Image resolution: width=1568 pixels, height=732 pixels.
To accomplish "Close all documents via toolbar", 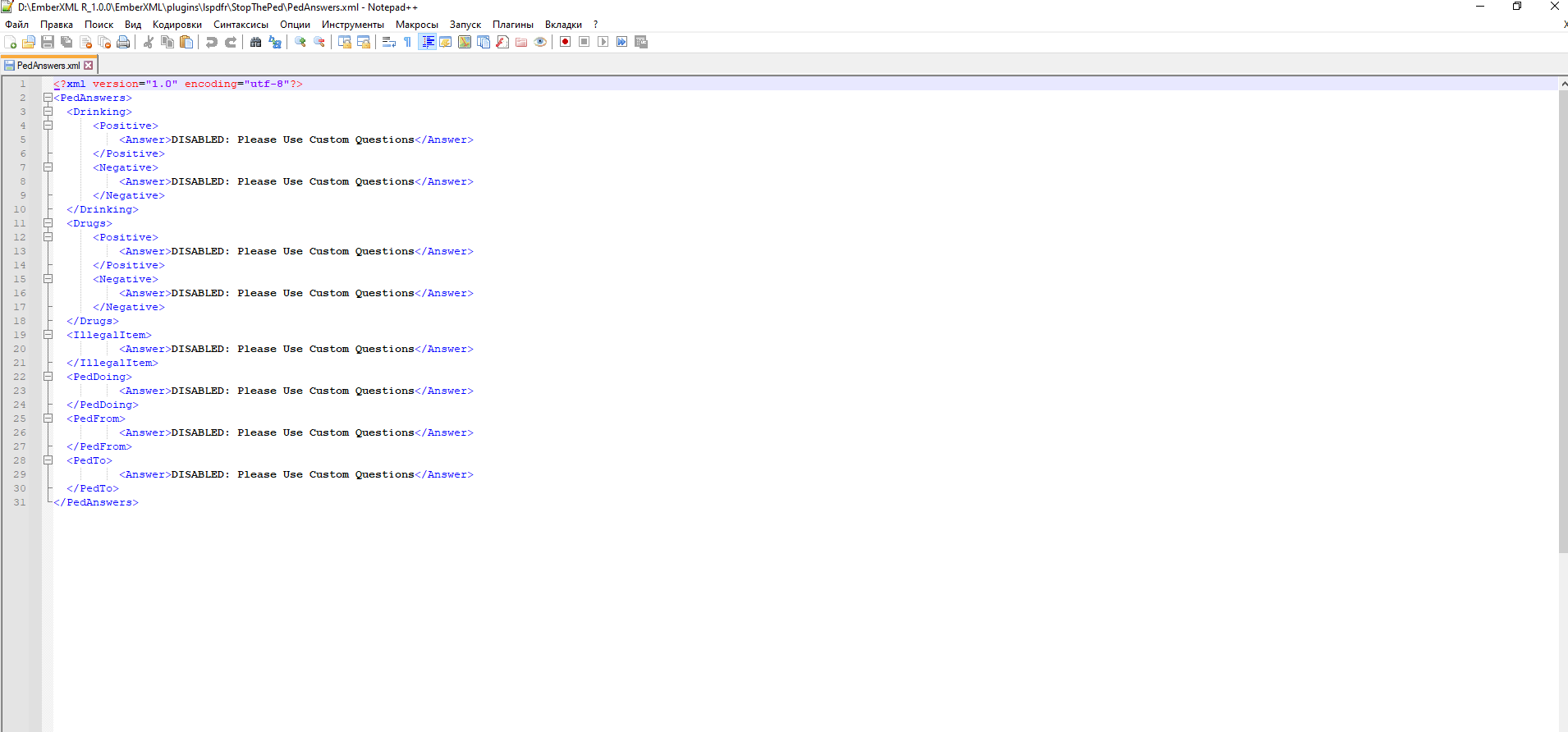I will [104, 42].
